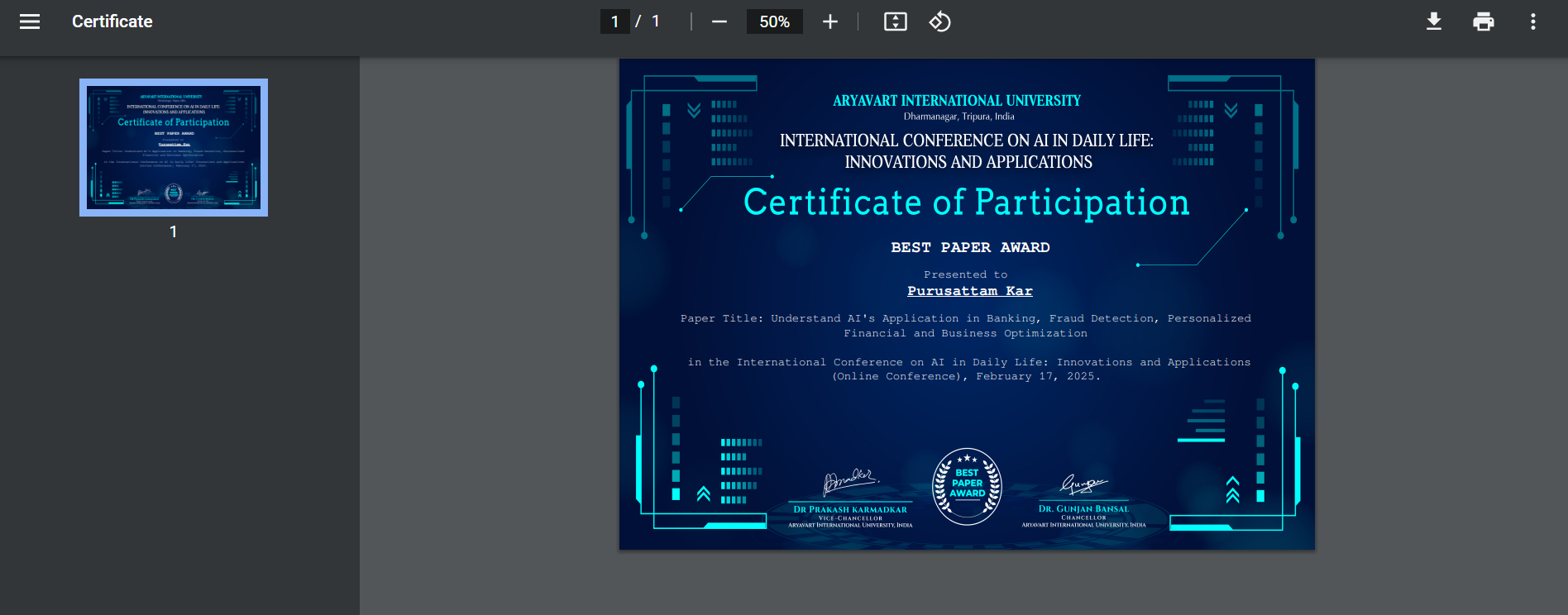Click the 'Certificate of Participation' heading

(966, 203)
